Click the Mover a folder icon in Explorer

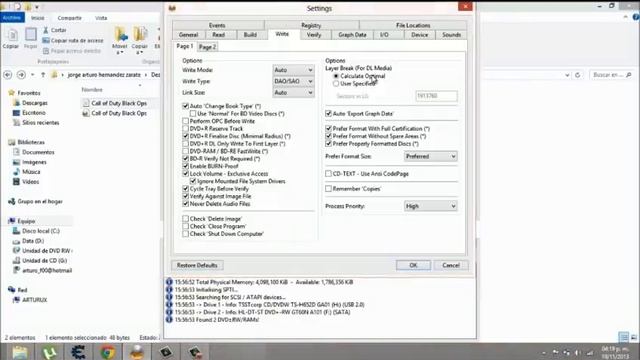click(x=120, y=35)
